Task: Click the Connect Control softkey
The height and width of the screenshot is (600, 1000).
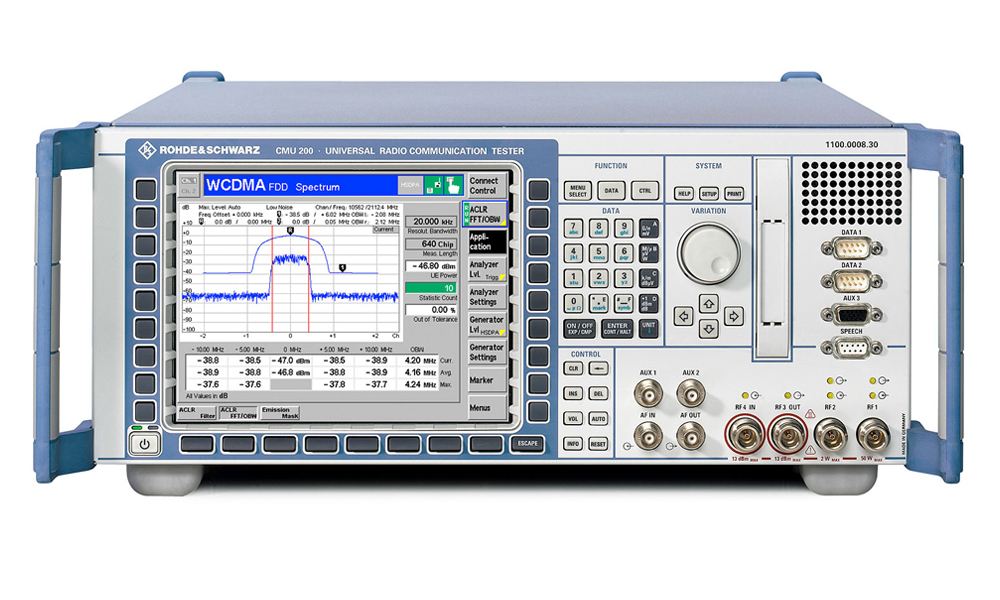Action: coord(486,186)
